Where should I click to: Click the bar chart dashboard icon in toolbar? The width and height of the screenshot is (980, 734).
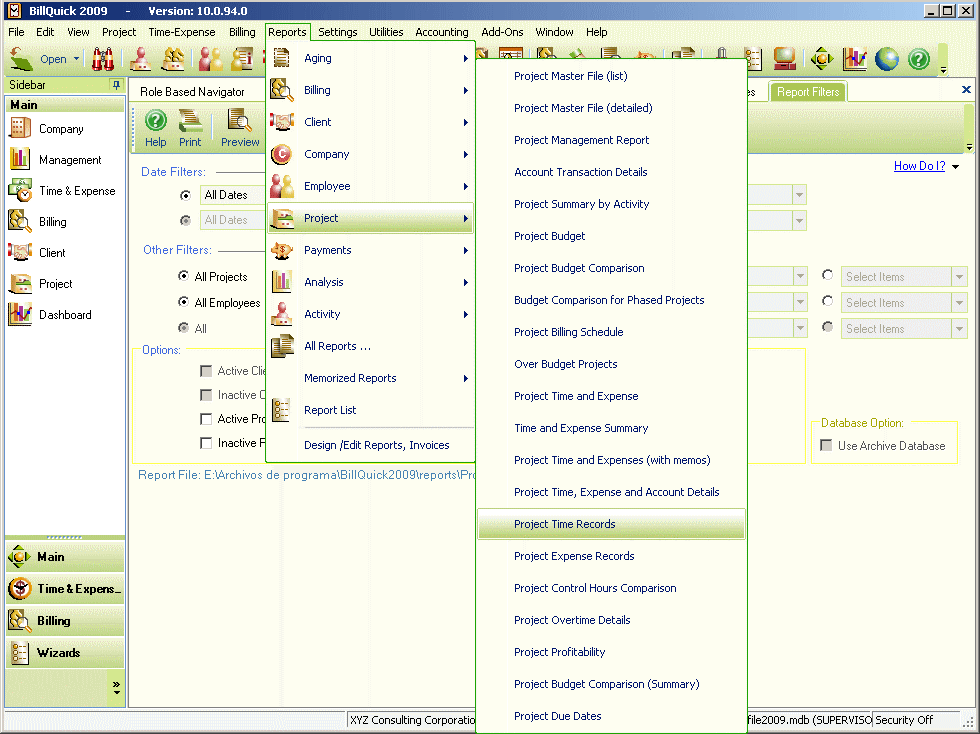pos(854,59)
